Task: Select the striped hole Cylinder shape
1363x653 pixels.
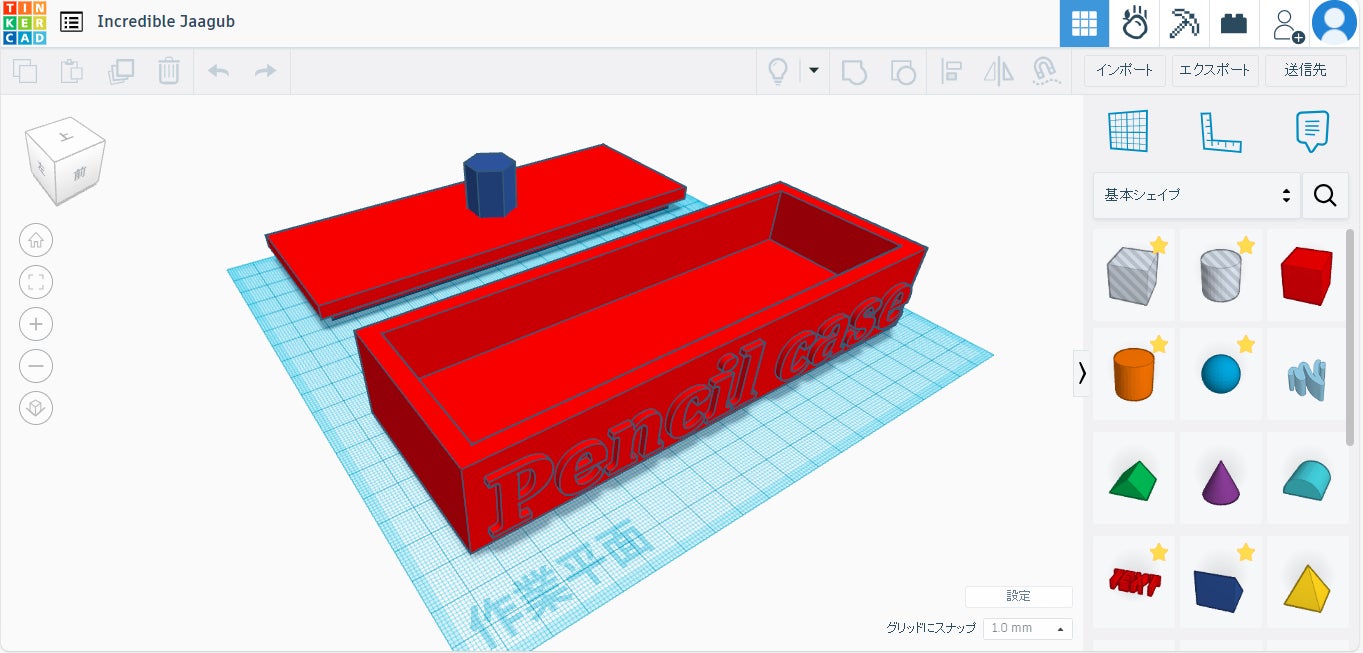Action: (x=1220, y=274)
